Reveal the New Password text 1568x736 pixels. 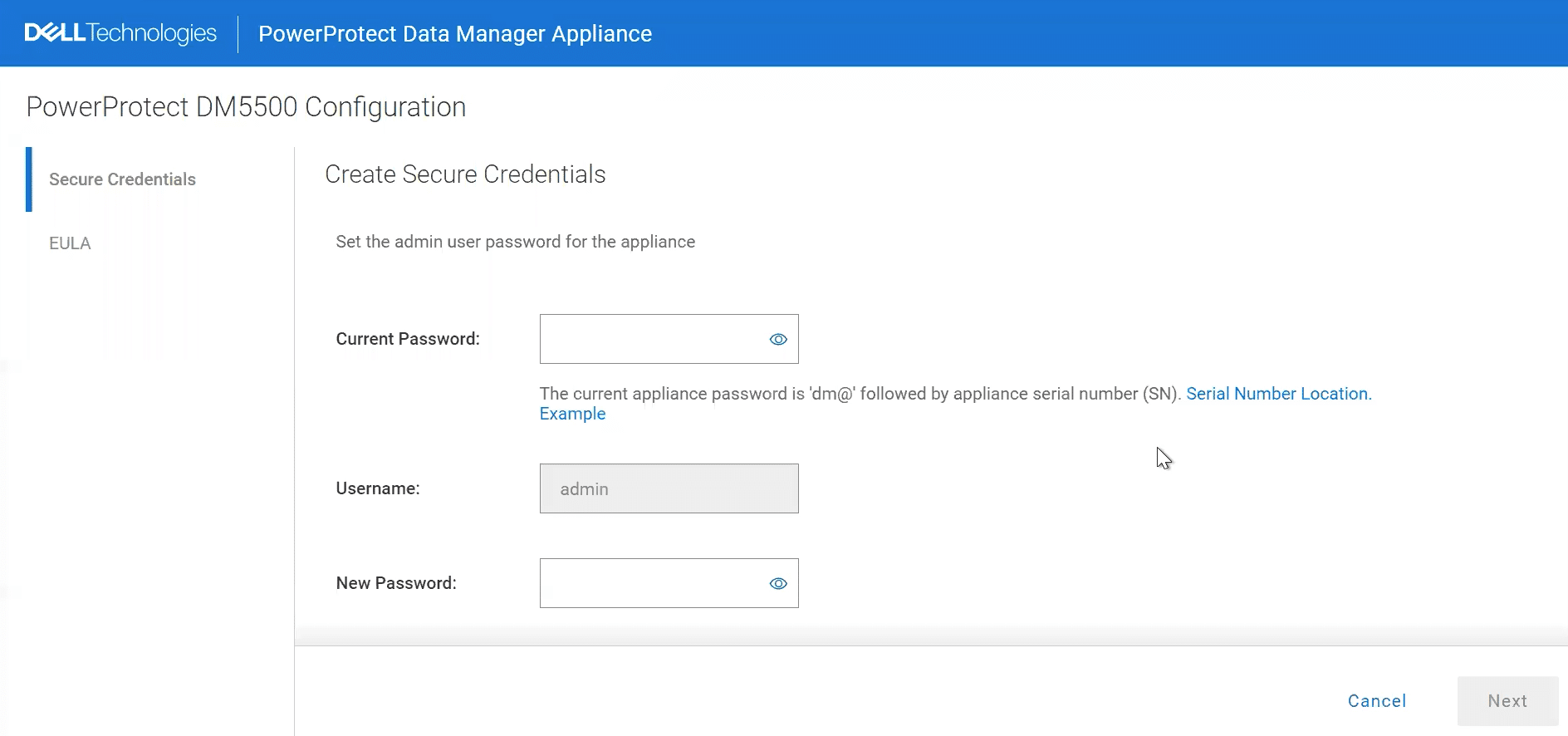[x=778, y=583]
